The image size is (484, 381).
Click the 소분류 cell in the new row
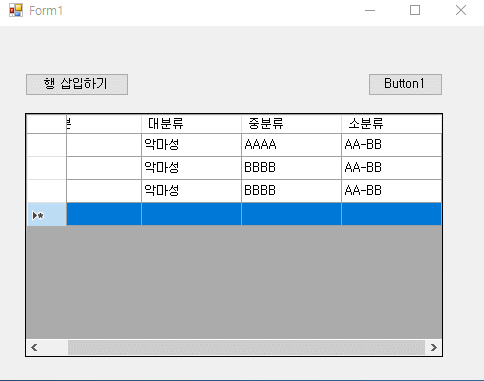click(x=391, y=214)
